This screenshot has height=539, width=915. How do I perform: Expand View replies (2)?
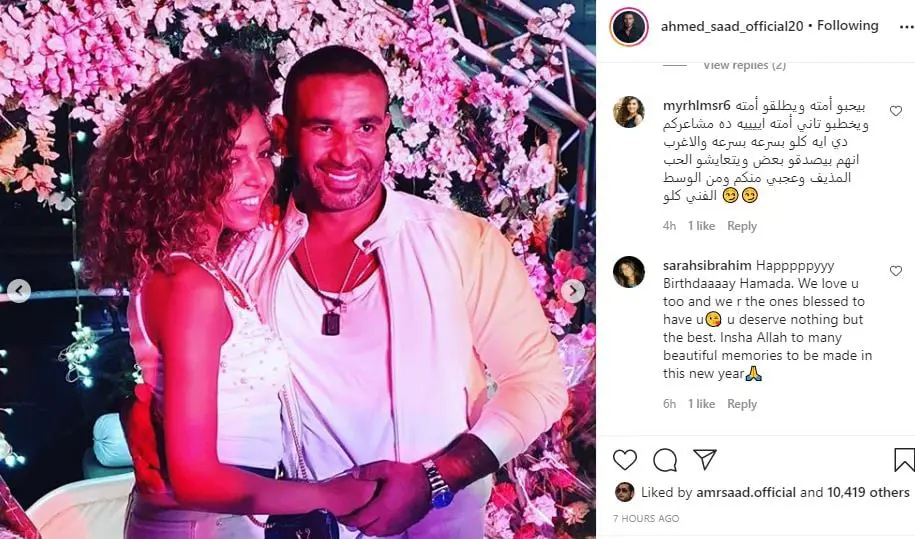click(744, 65)
